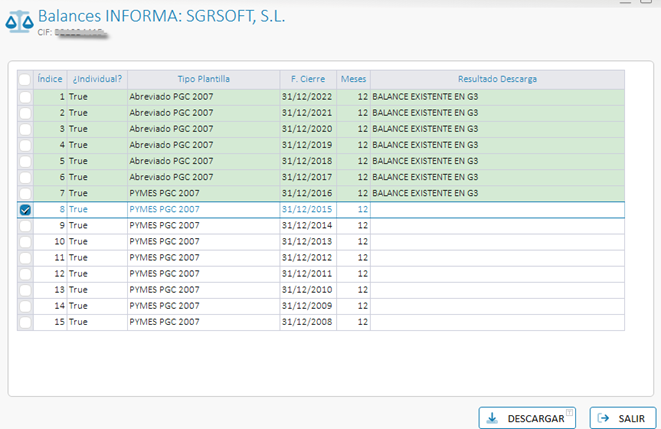This screenshot has height=429, width=661.
Task: Check the box for row 31/12/2012
Action: coord(25,257)
